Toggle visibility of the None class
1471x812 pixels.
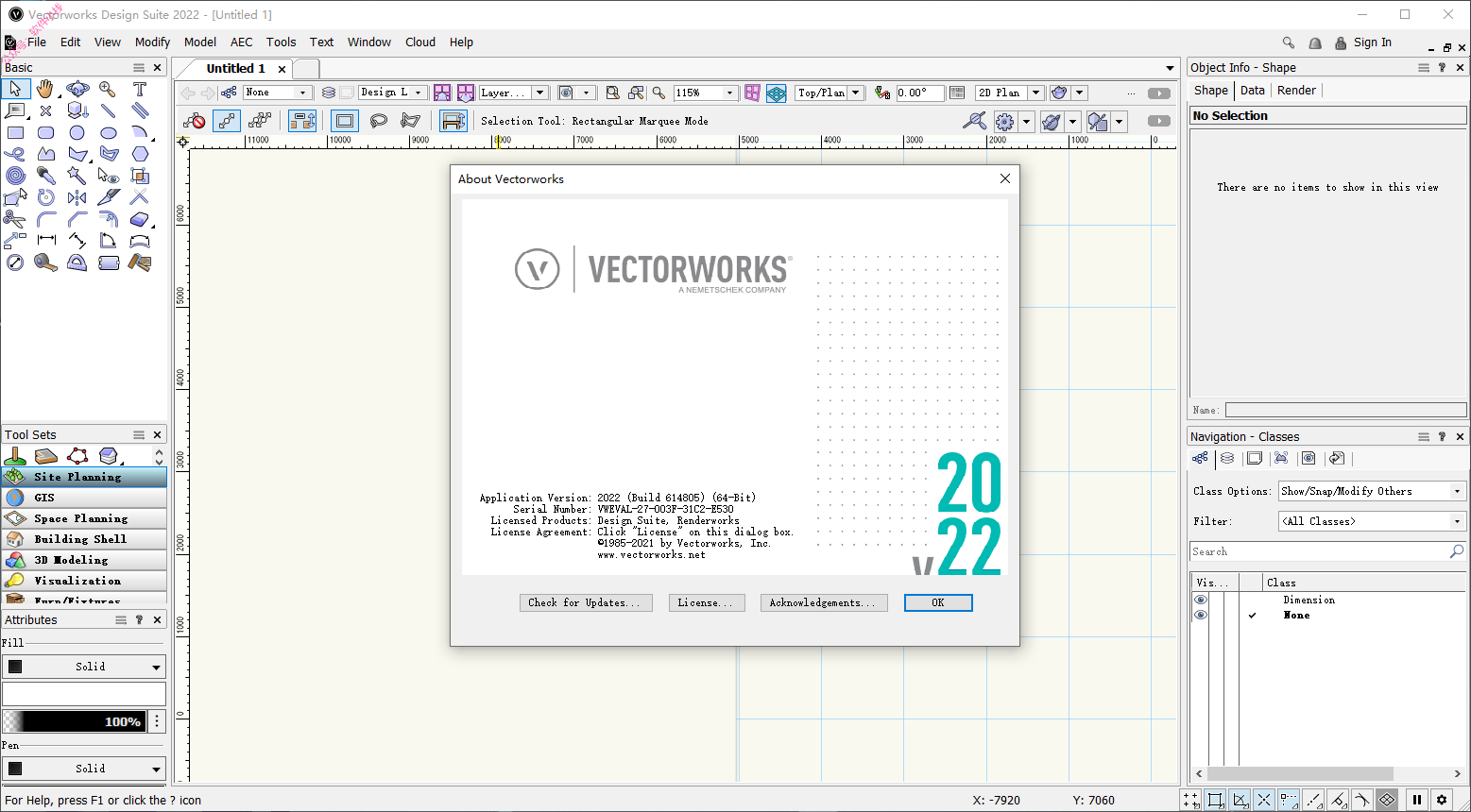(x=1201, y=615)
